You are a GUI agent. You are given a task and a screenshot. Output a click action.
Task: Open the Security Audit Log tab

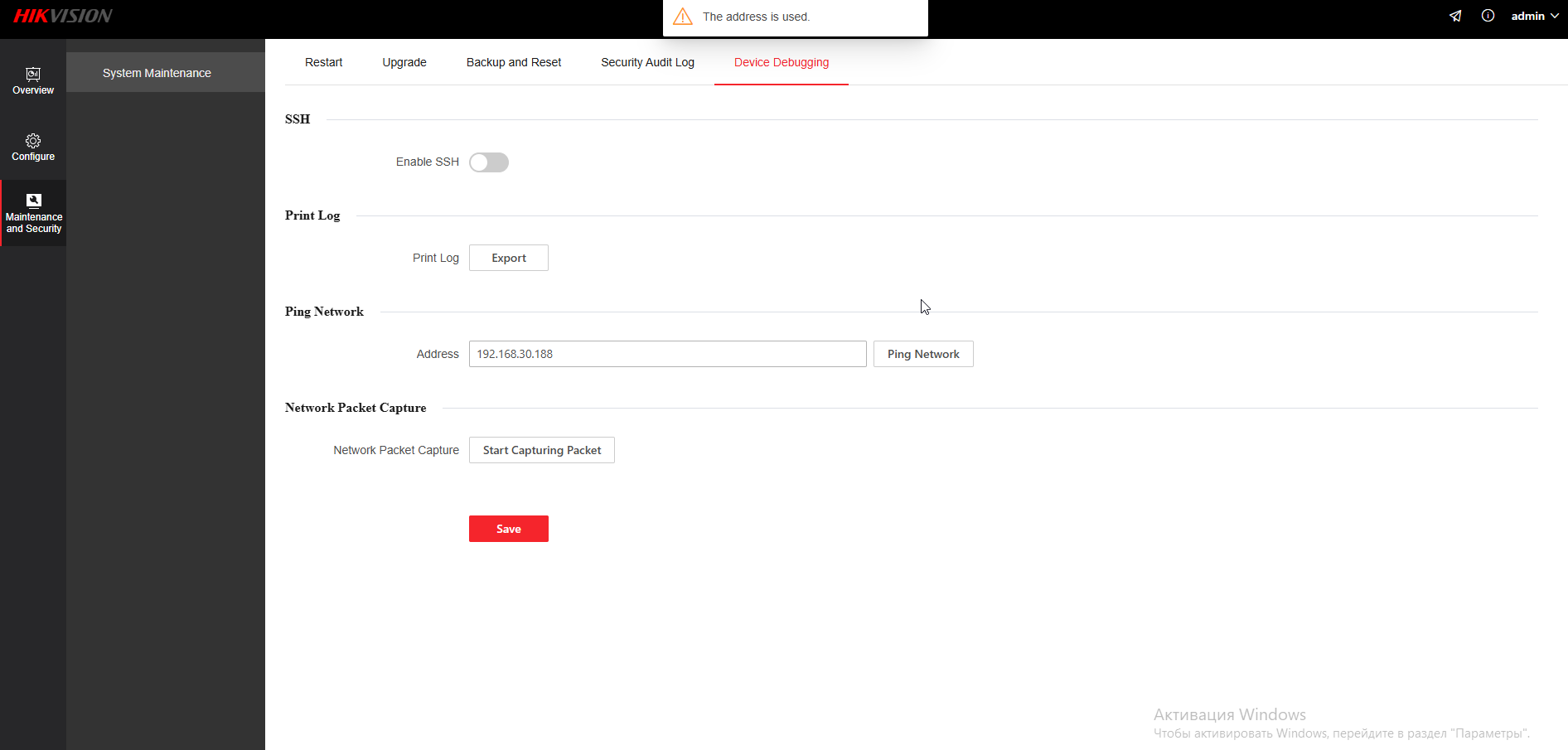pos(647,62)
